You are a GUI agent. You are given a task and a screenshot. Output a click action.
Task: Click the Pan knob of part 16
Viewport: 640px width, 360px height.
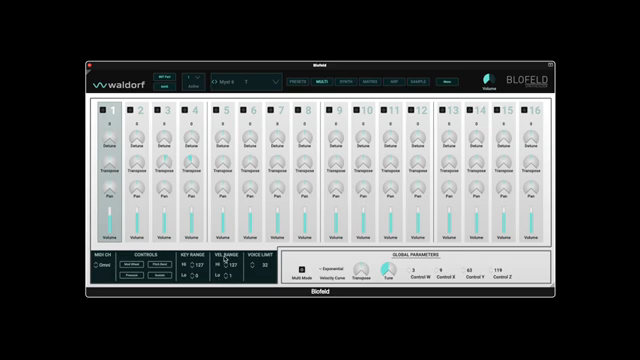point(531,188)
